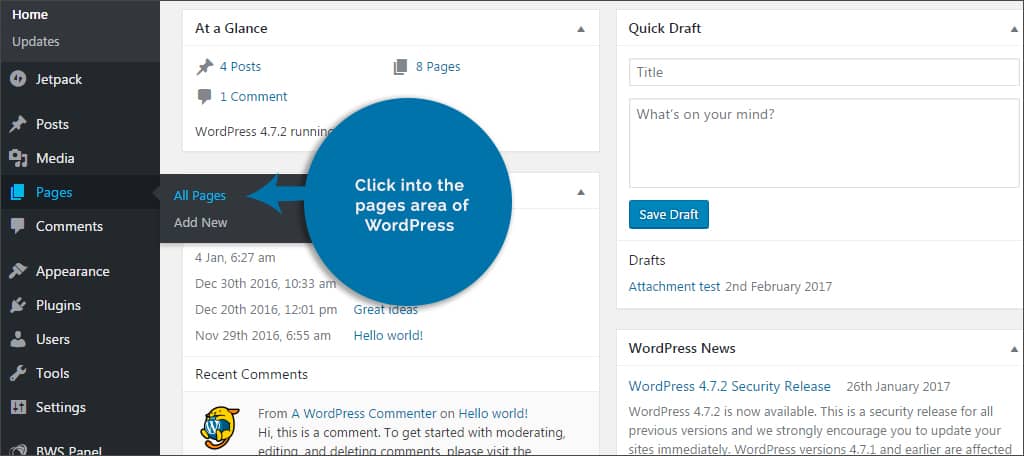Collapse the Quick Draft widget
Screen dimensions: 1024x456
pyautogui.click(x=1014, y=29)
